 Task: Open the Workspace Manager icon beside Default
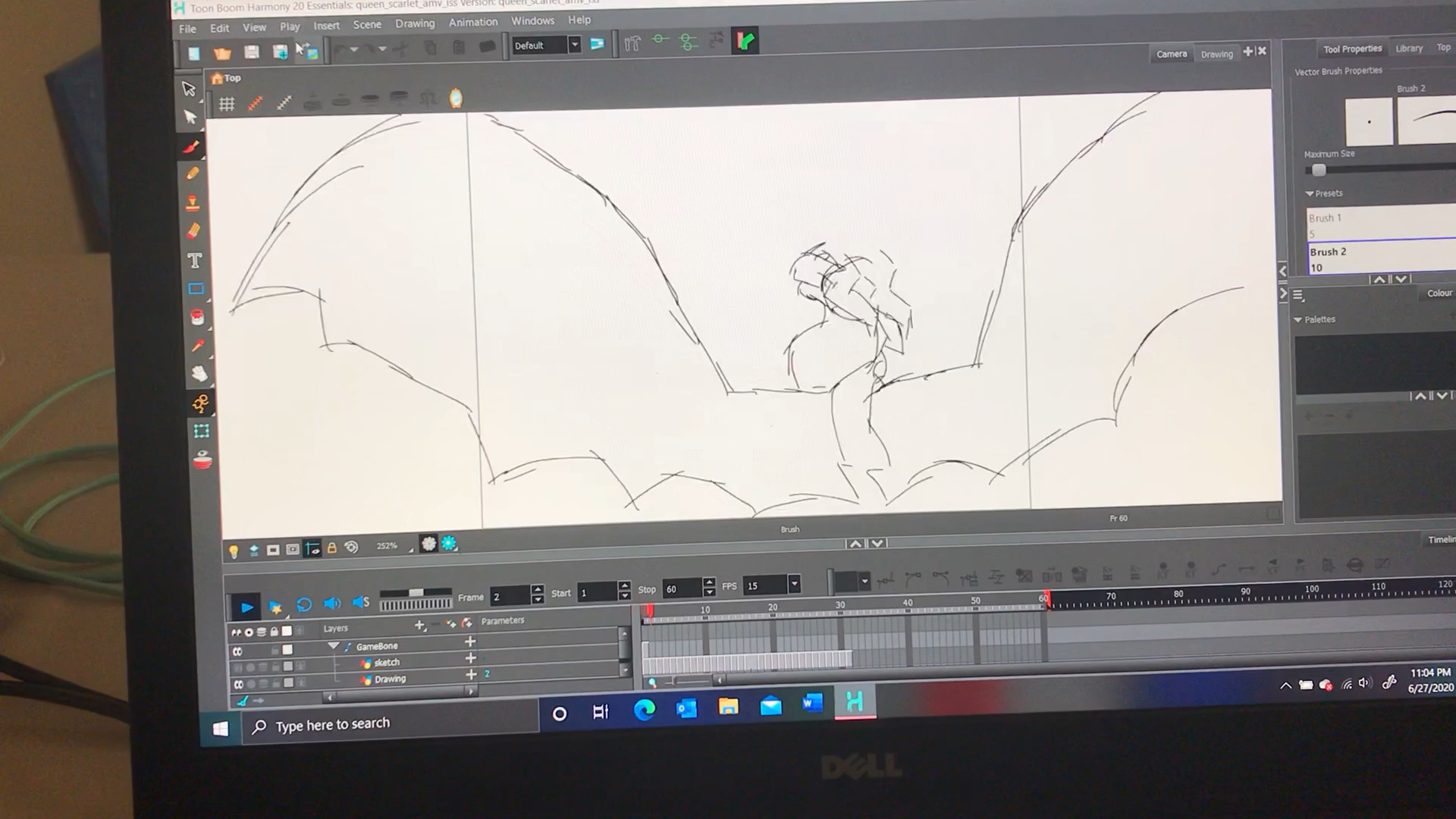[598, 44]
